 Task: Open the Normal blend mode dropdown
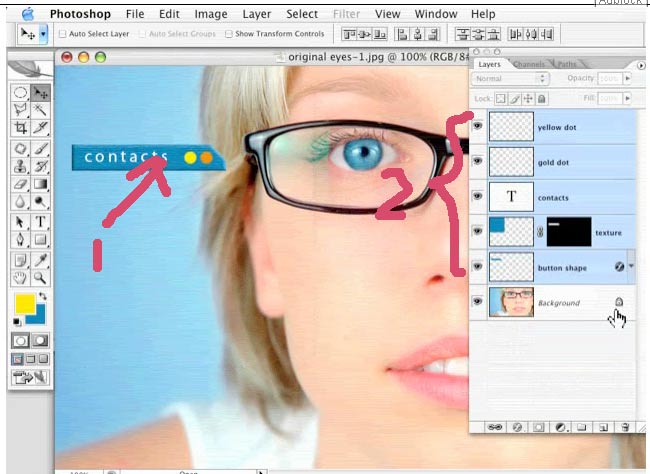512,78
